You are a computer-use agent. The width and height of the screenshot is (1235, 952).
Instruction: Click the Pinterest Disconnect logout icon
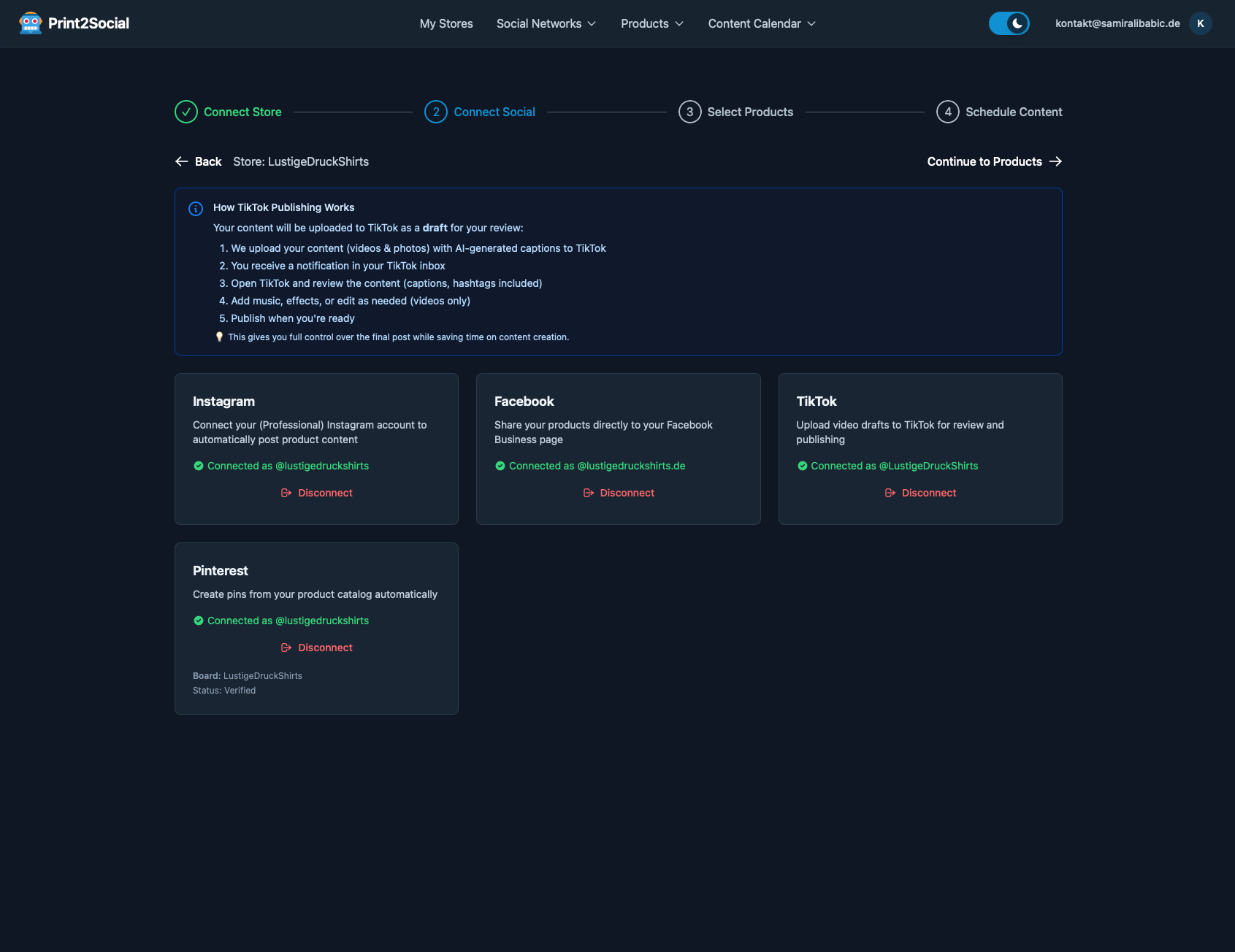click(x=286, y=648)
